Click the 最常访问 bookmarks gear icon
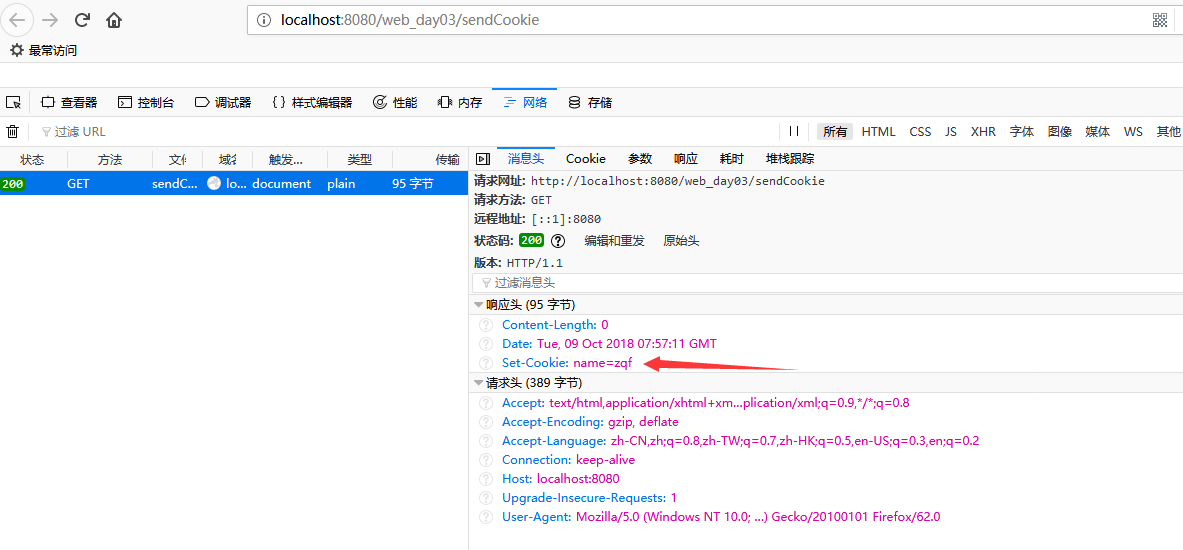The width and height of the screenshot is (1183, 550). pyautogui.click(x=17, y=51)
